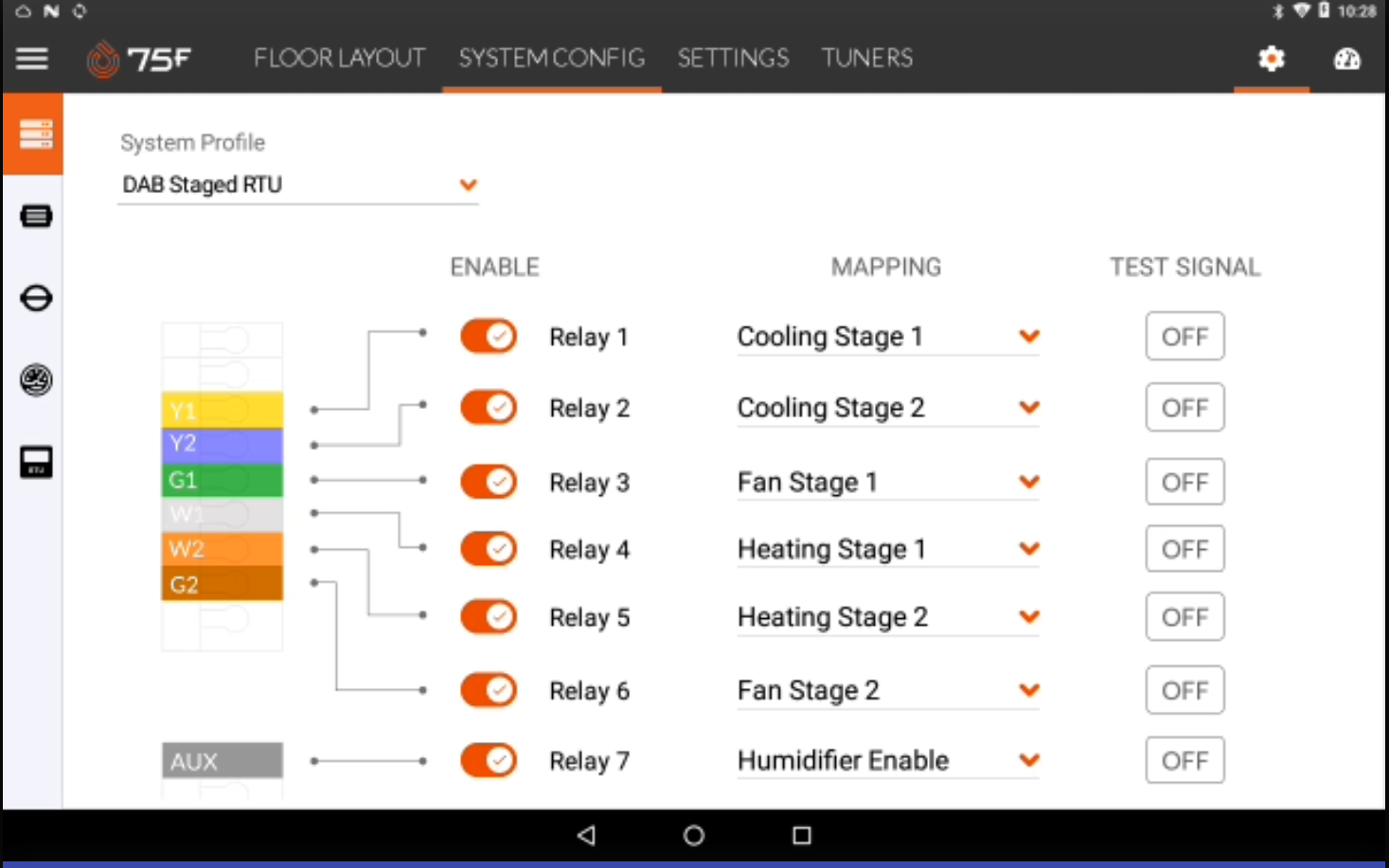This screenshot has height=868, width=1389.
Task: Disable the Relay 4 toggle
Action: 489,549
